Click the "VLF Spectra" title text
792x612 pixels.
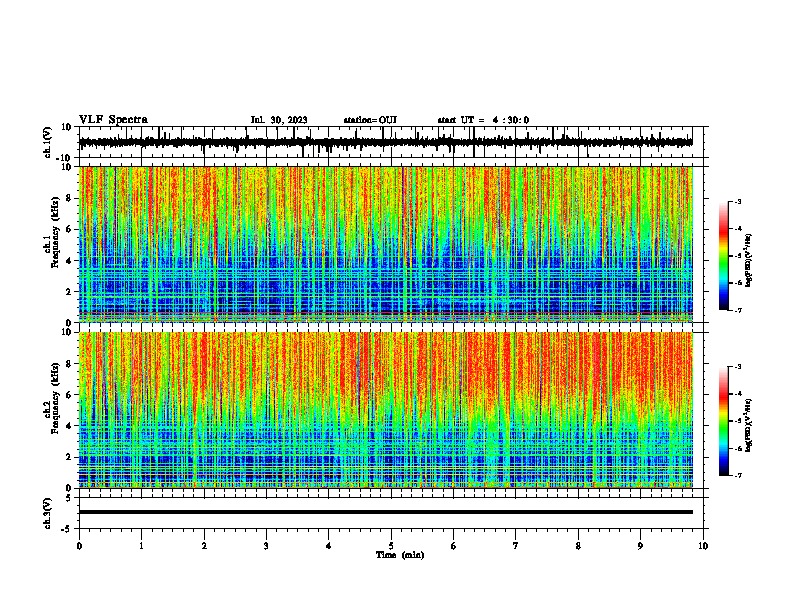point(113,120)
